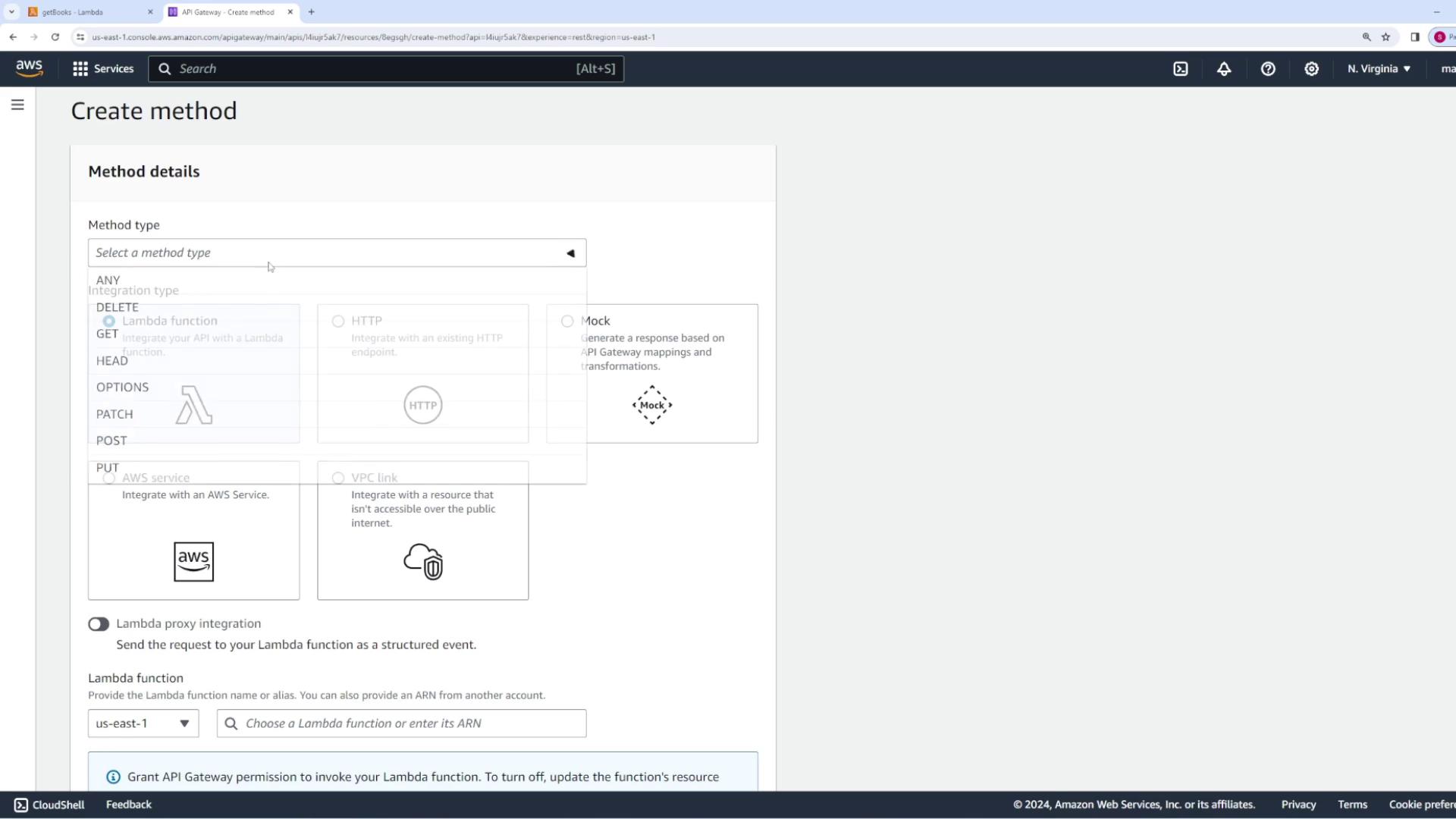Switch to the getBooks Lambda tab
The height and width of the screenshot is (819, 1456).
73,12
